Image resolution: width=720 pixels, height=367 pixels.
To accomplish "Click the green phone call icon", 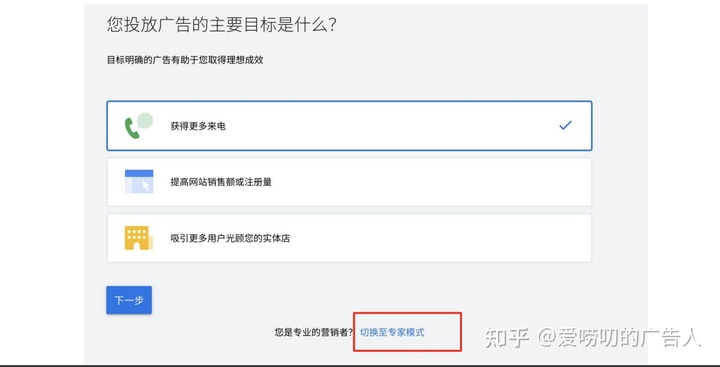I will (x=131, y=128).
